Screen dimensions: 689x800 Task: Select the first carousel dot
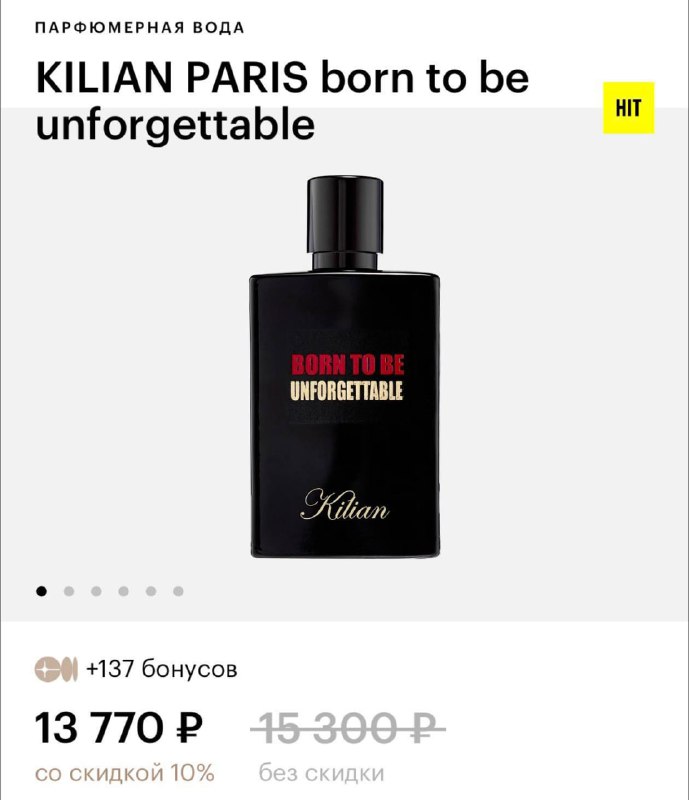[42, 591]
